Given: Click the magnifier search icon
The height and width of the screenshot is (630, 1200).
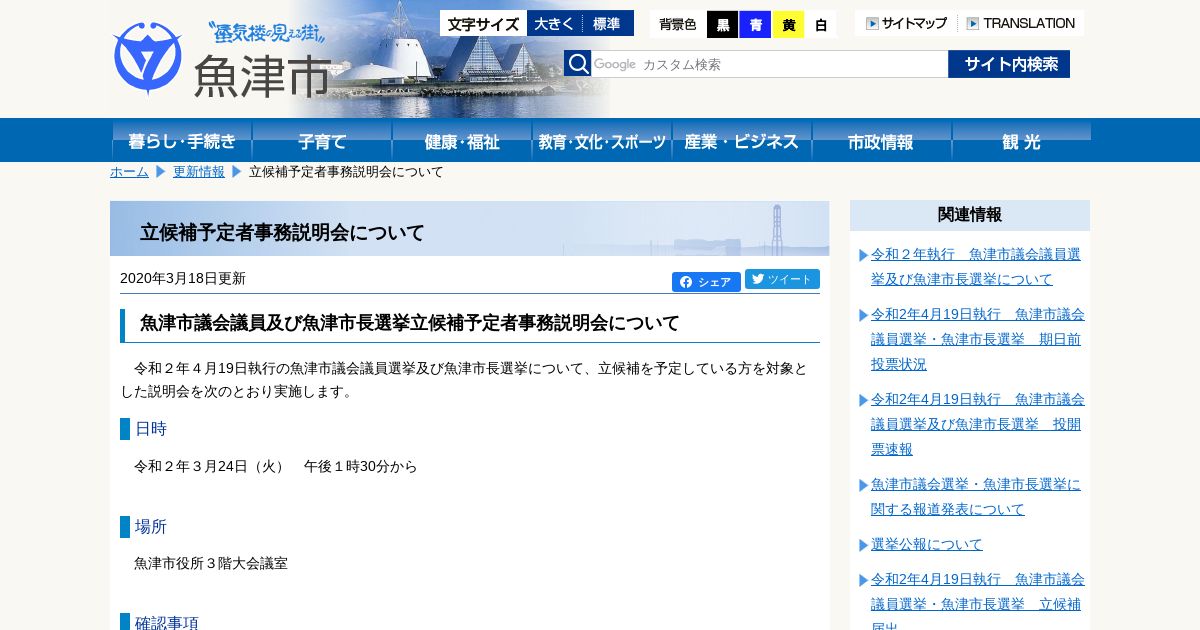Looking at the screenshot, I should tap(578, 64).
